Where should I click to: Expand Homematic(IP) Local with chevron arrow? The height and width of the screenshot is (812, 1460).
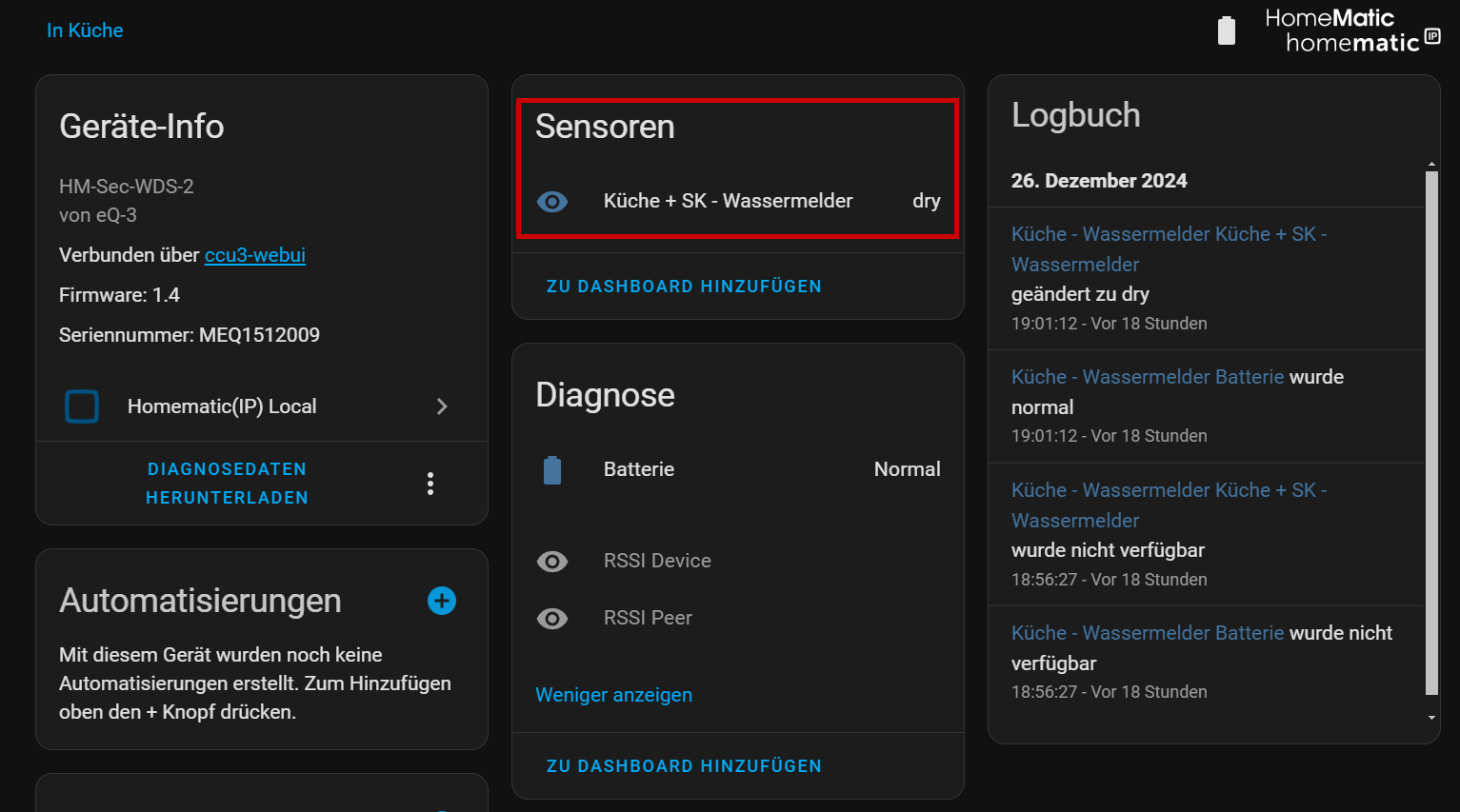click(442, 406)
